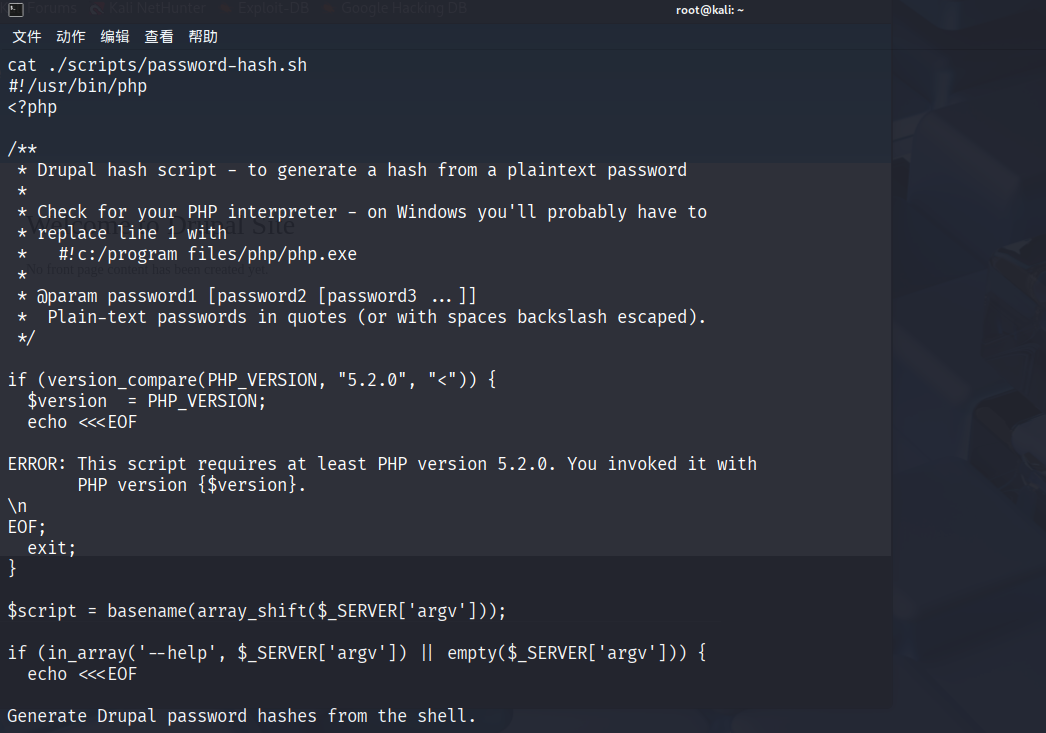
Task: Click the "in_array('--help'" if statement line
Action: click(357, 653)
